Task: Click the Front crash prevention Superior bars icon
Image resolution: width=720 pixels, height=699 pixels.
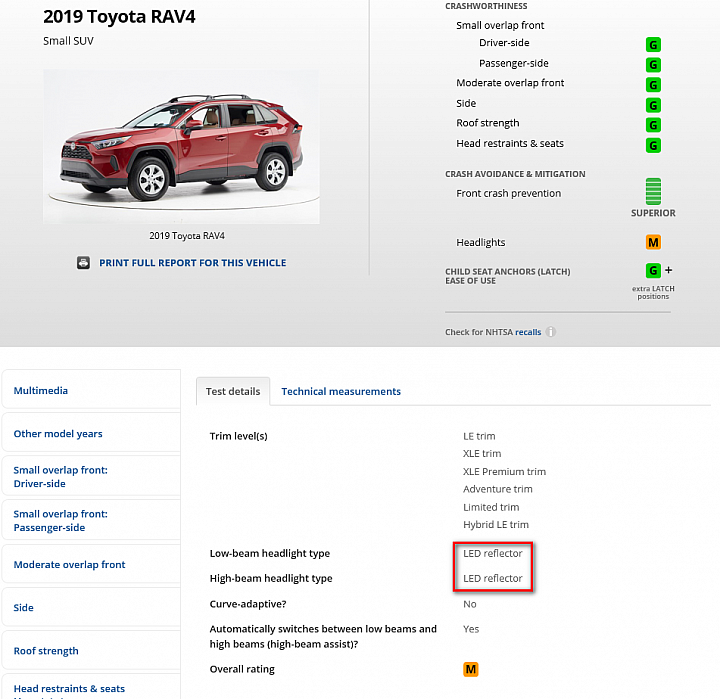Action: click(653, 192)
